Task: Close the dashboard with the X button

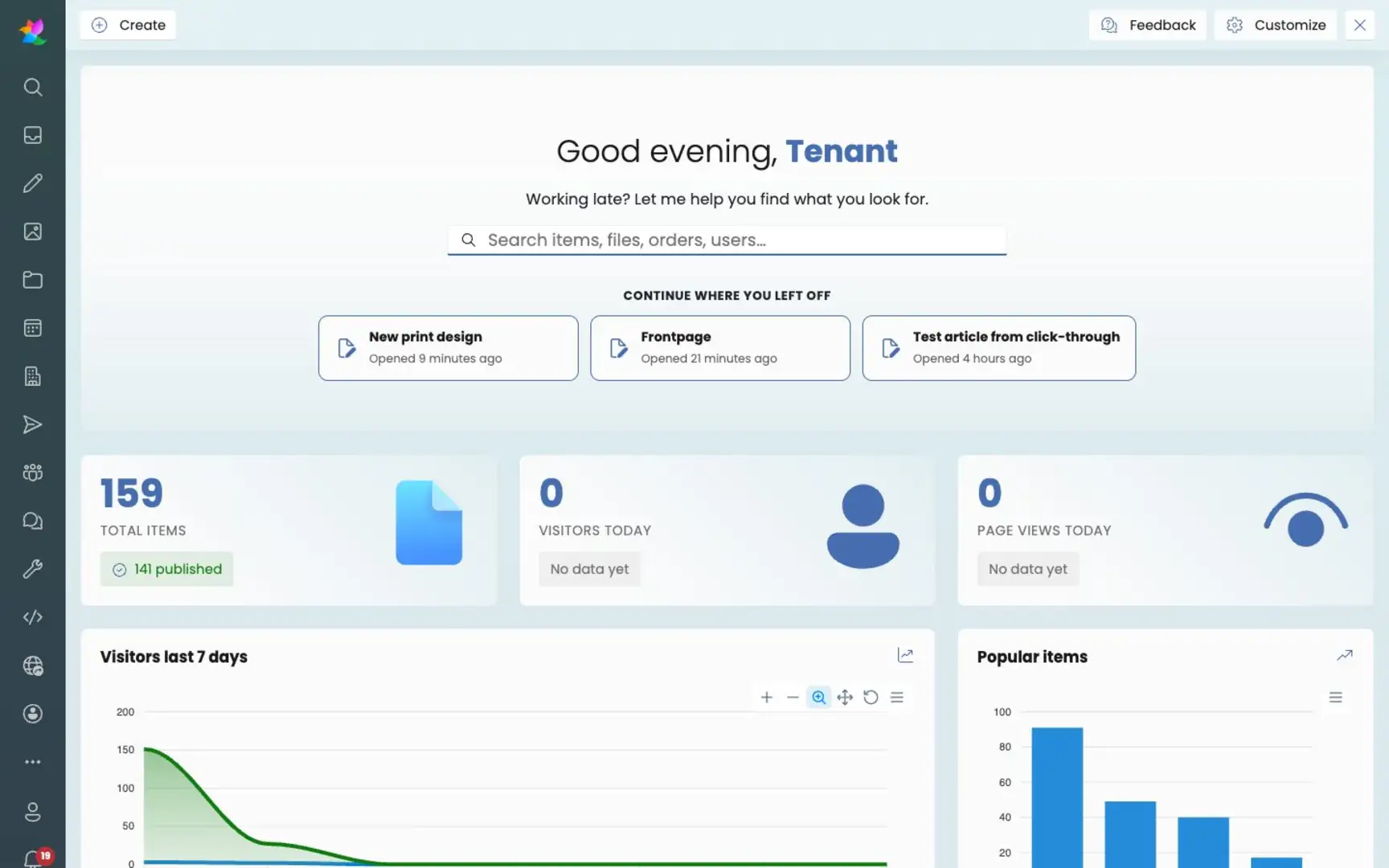Action: pyautogui.click(x=1360, y=25)
